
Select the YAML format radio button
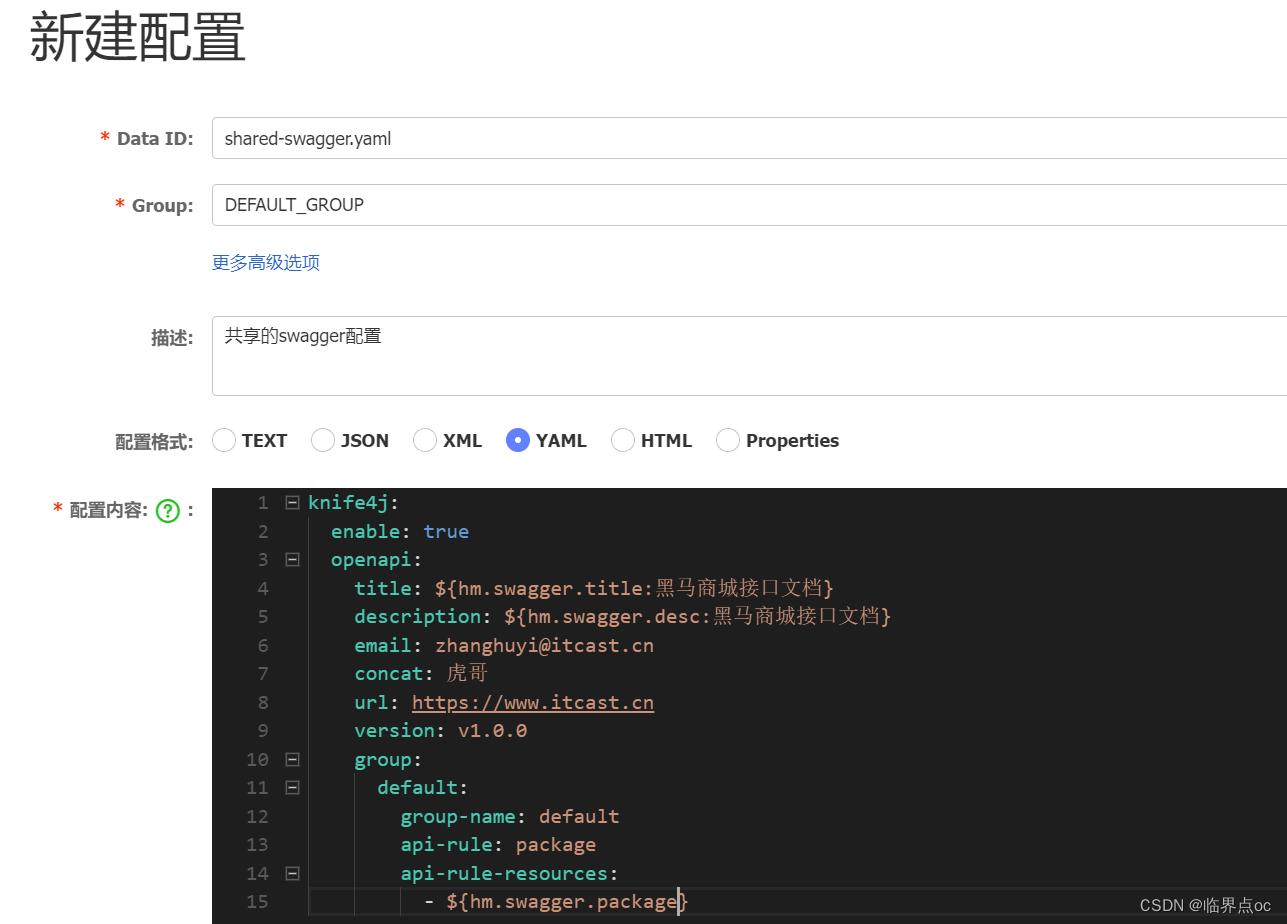click(518, 440)
